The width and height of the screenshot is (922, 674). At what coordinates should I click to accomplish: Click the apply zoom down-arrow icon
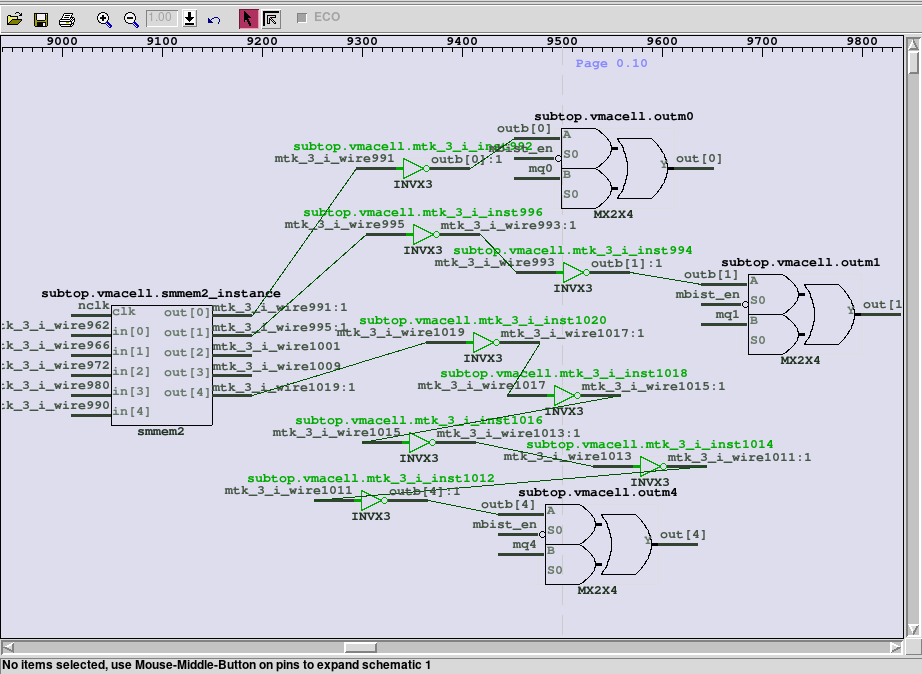(x=190, y=19)
